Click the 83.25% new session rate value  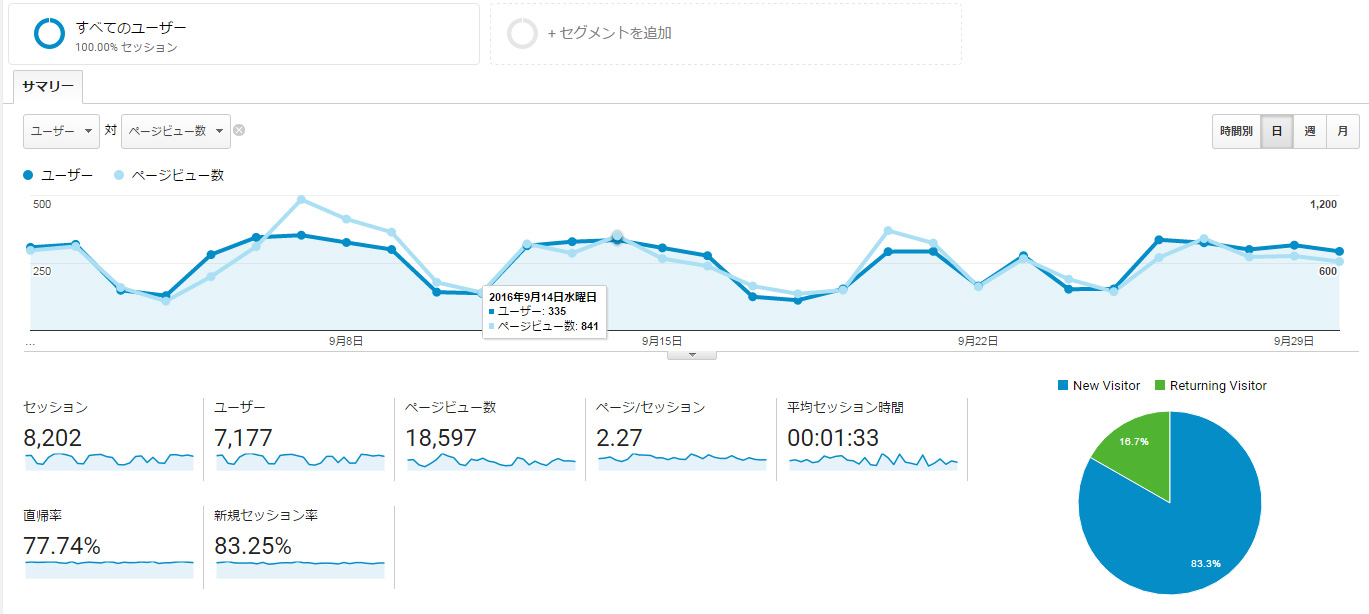point(253,546)
